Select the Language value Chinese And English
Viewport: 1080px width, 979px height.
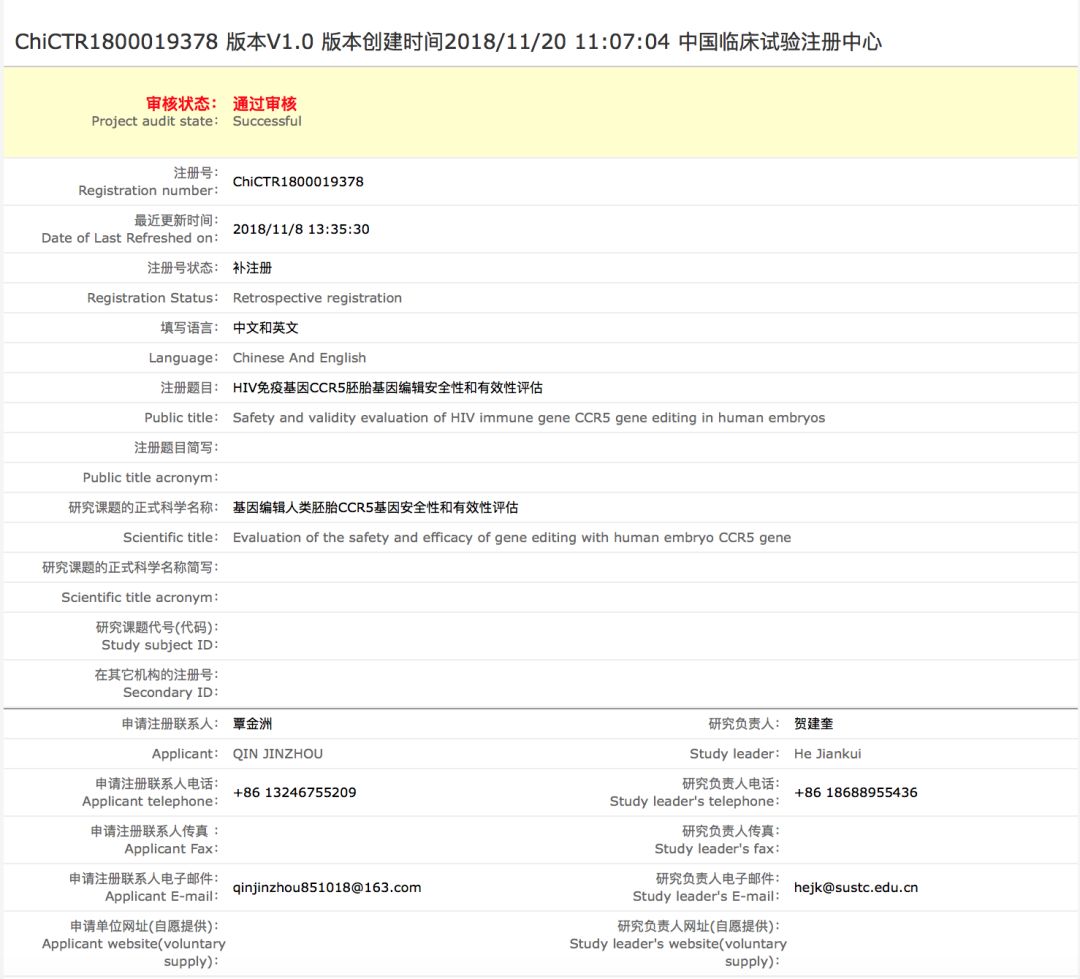[298, 357]
